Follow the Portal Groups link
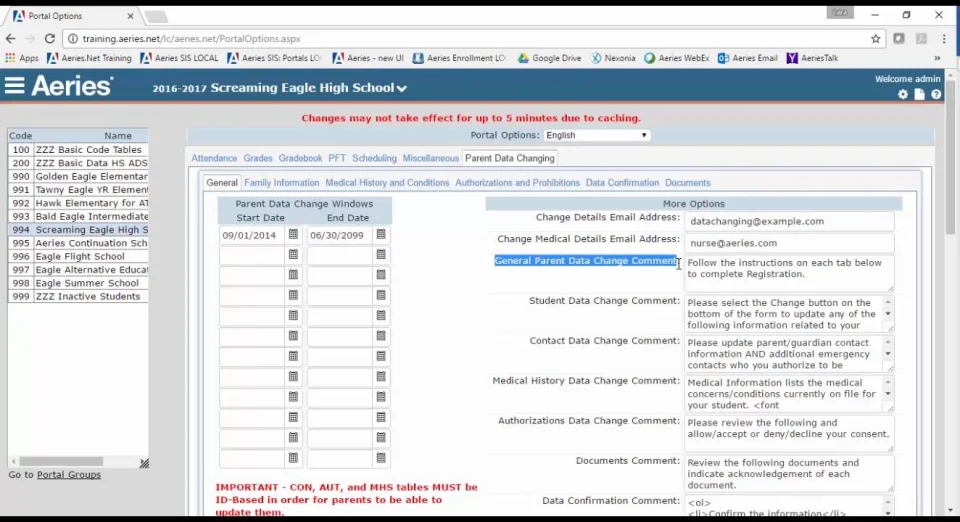960x522 pixels. (x=69, y=474)
